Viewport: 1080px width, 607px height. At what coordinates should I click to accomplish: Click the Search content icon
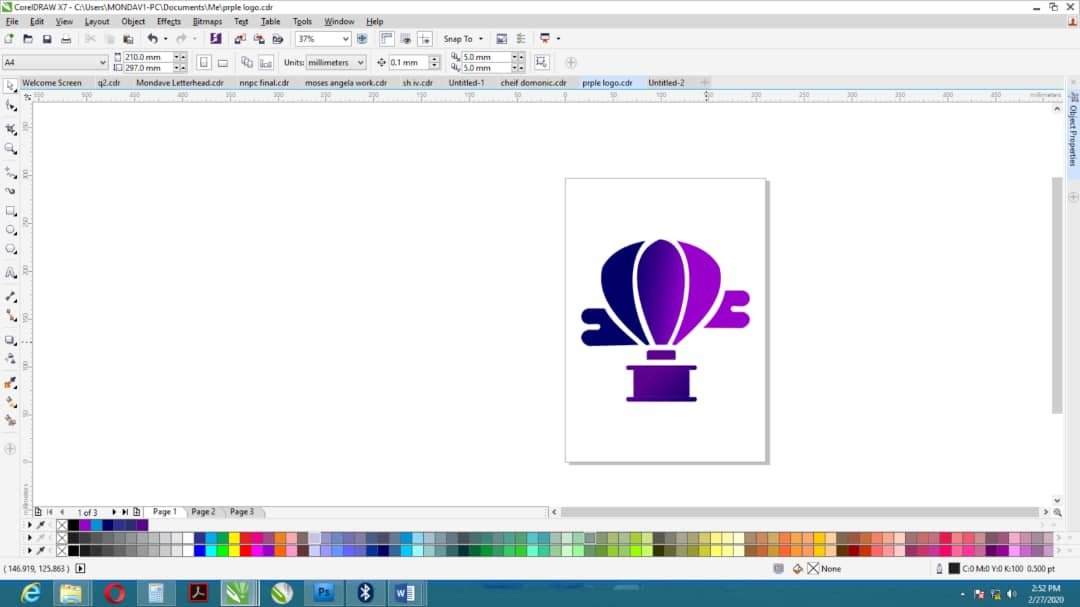pyautogui.click(x=216, y=39)
